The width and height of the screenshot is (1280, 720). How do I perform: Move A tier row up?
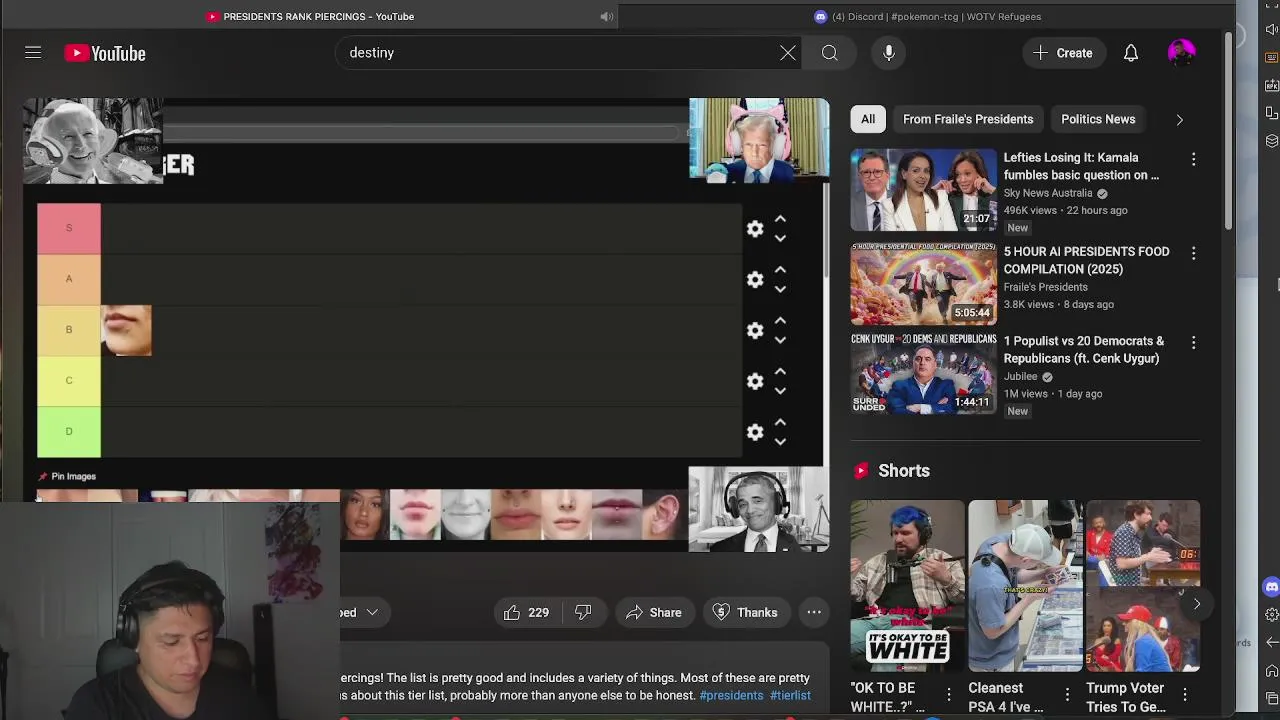[x=780, y=270]
